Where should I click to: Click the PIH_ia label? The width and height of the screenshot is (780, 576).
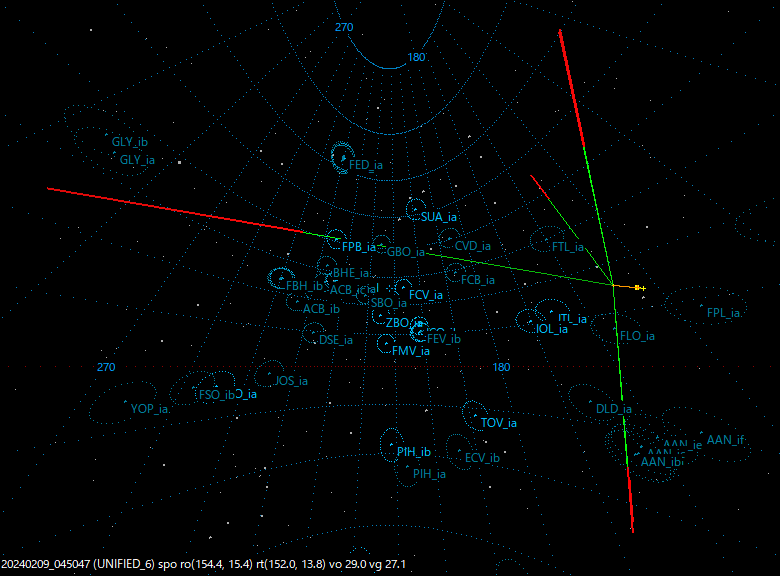(429, 474)
